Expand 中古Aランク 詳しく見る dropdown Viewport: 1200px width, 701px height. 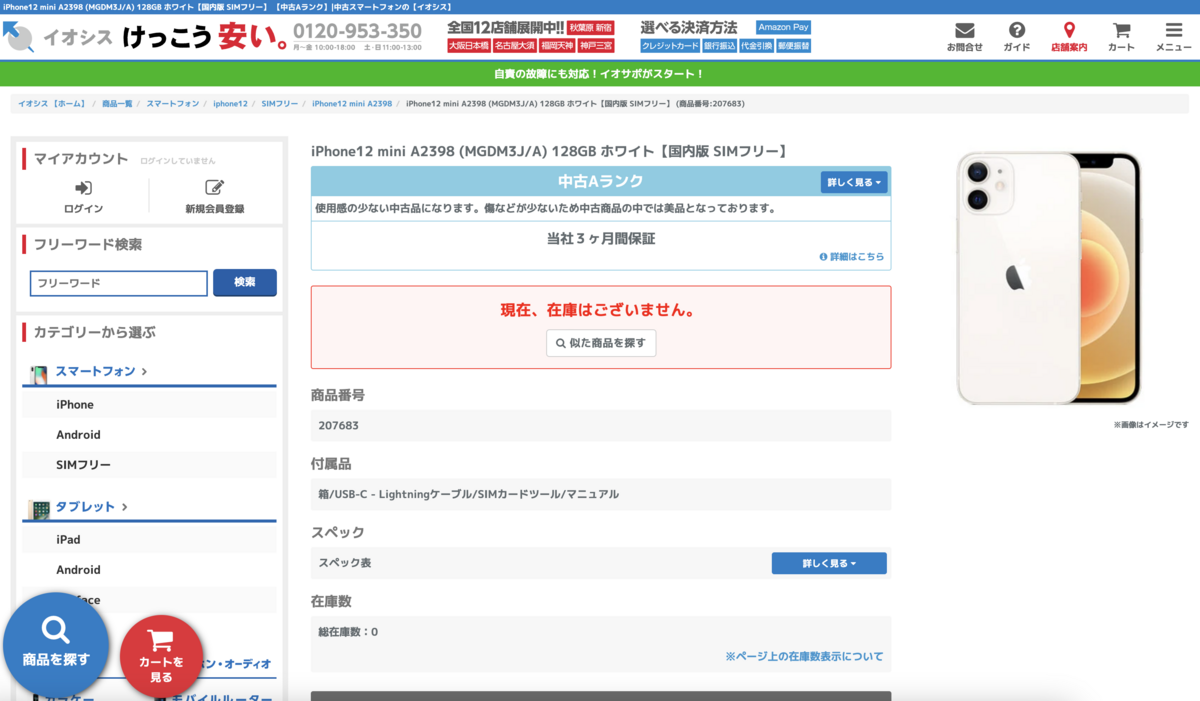tap(854, 182)
